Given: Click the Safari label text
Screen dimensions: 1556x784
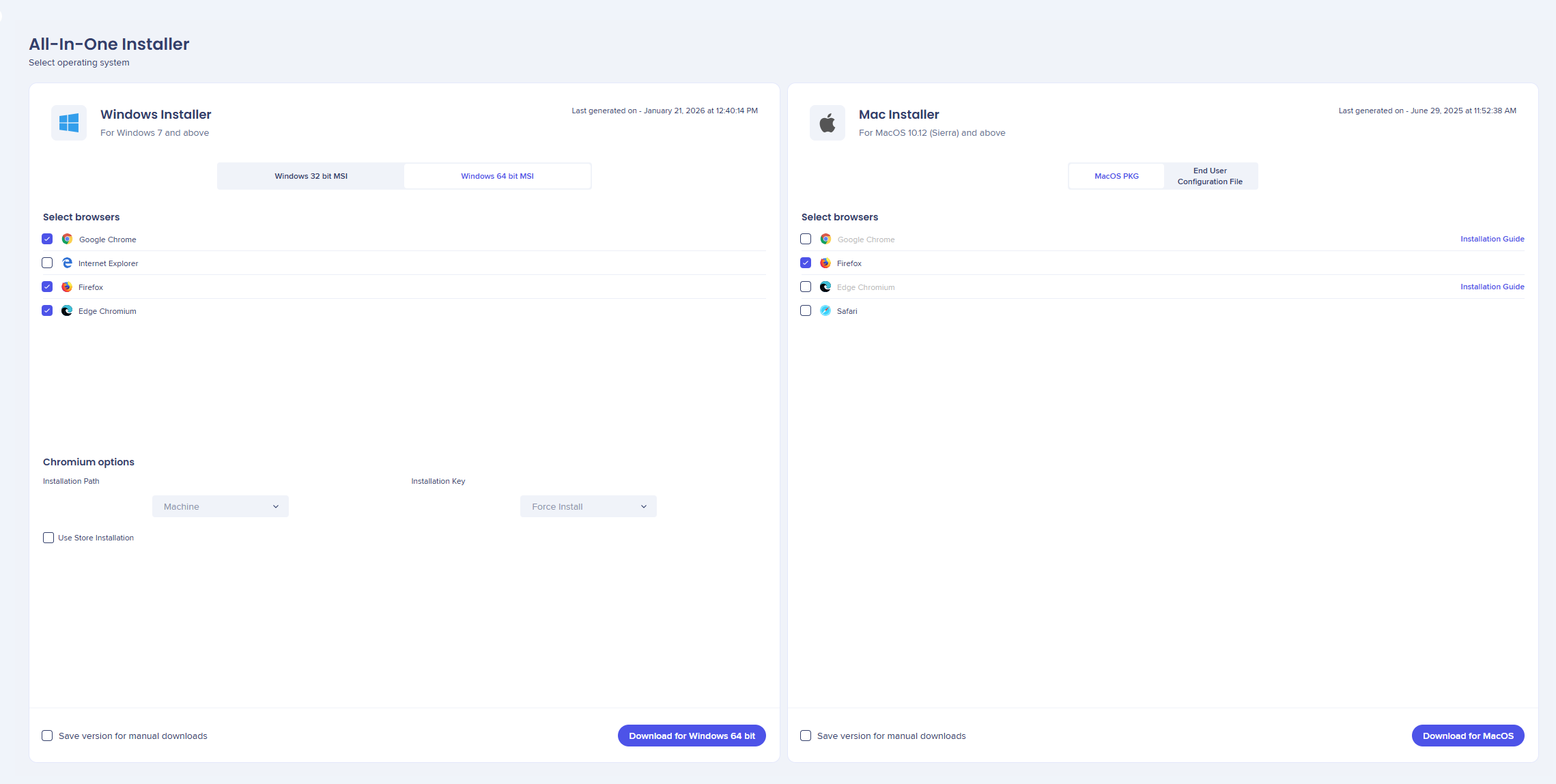Looking at the screenshot, I should click(x=847, y=311).
